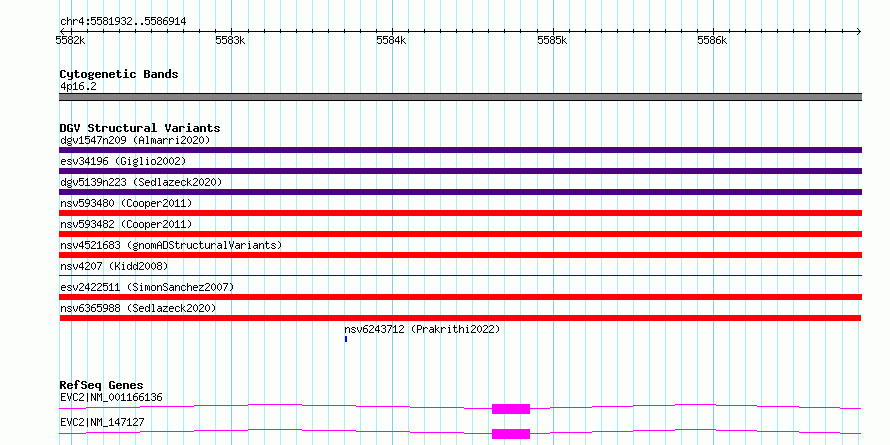Click the purple bar under dgv5139n223
This screenshot has height=445, width=890.
coord(460,192)
